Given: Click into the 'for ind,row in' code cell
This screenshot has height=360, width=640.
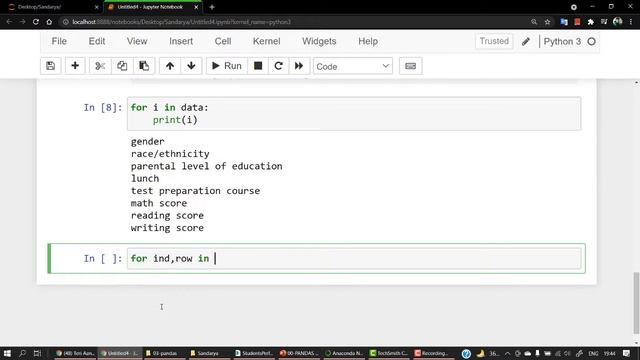Looking at the screenshot, I should [354, 258].
